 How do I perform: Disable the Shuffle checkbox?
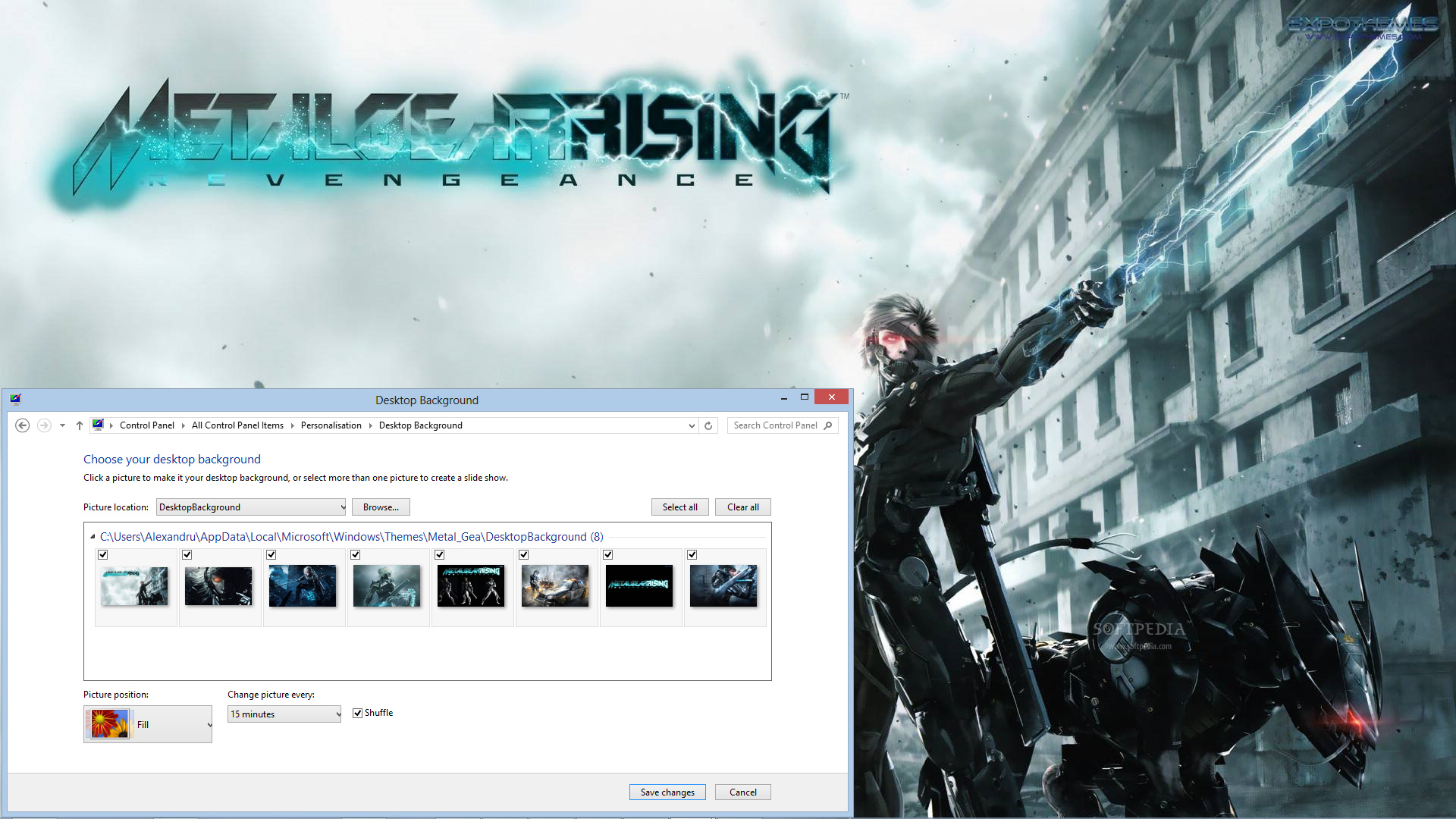pyautogui.click(x=358, y=713)
